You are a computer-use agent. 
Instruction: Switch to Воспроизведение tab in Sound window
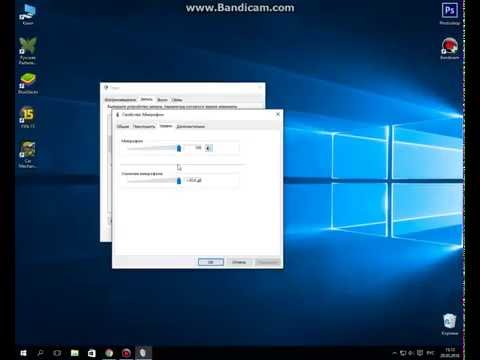point(120,100)
